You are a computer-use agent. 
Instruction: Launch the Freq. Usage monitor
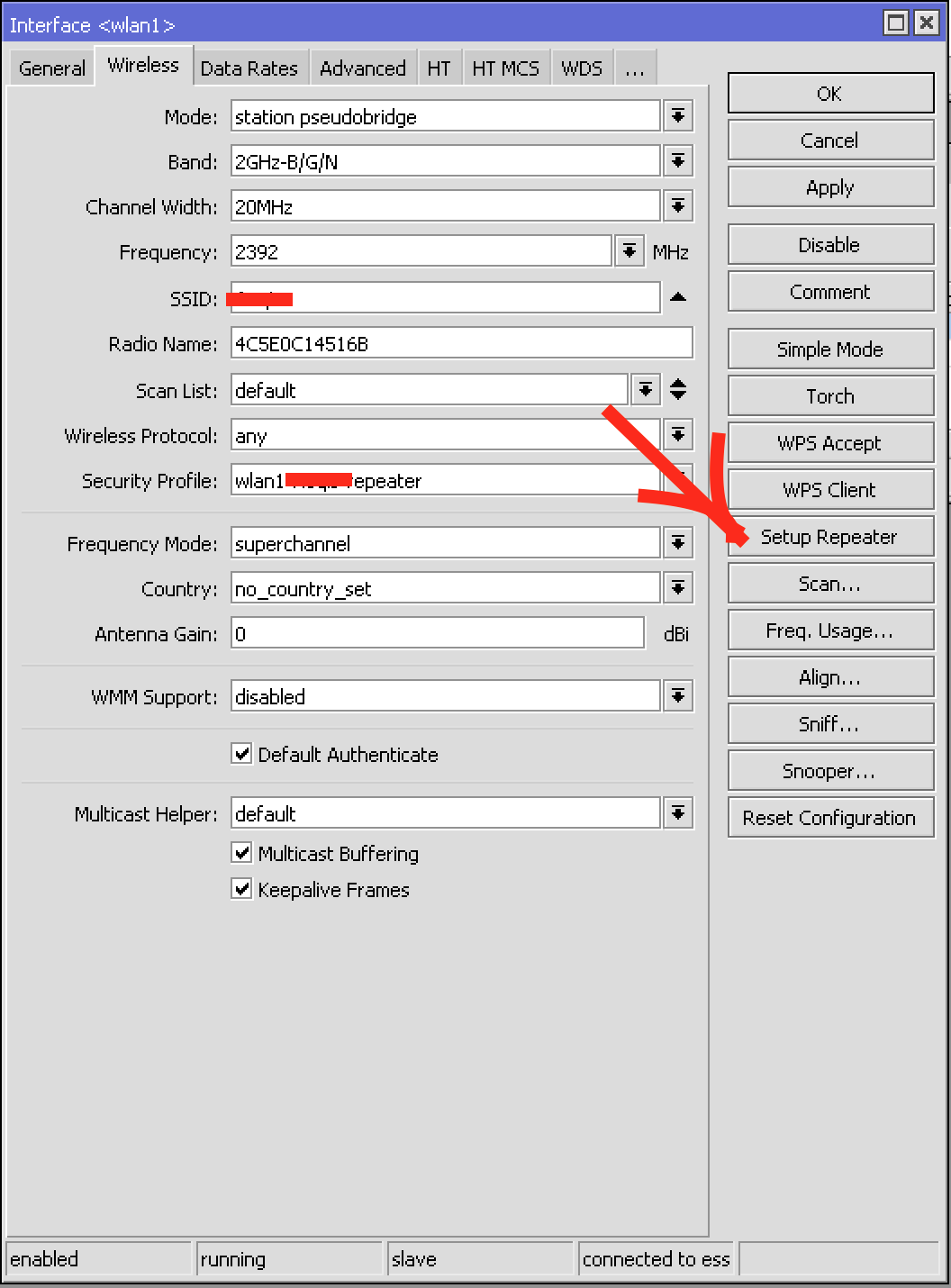[x=829, y=630]
